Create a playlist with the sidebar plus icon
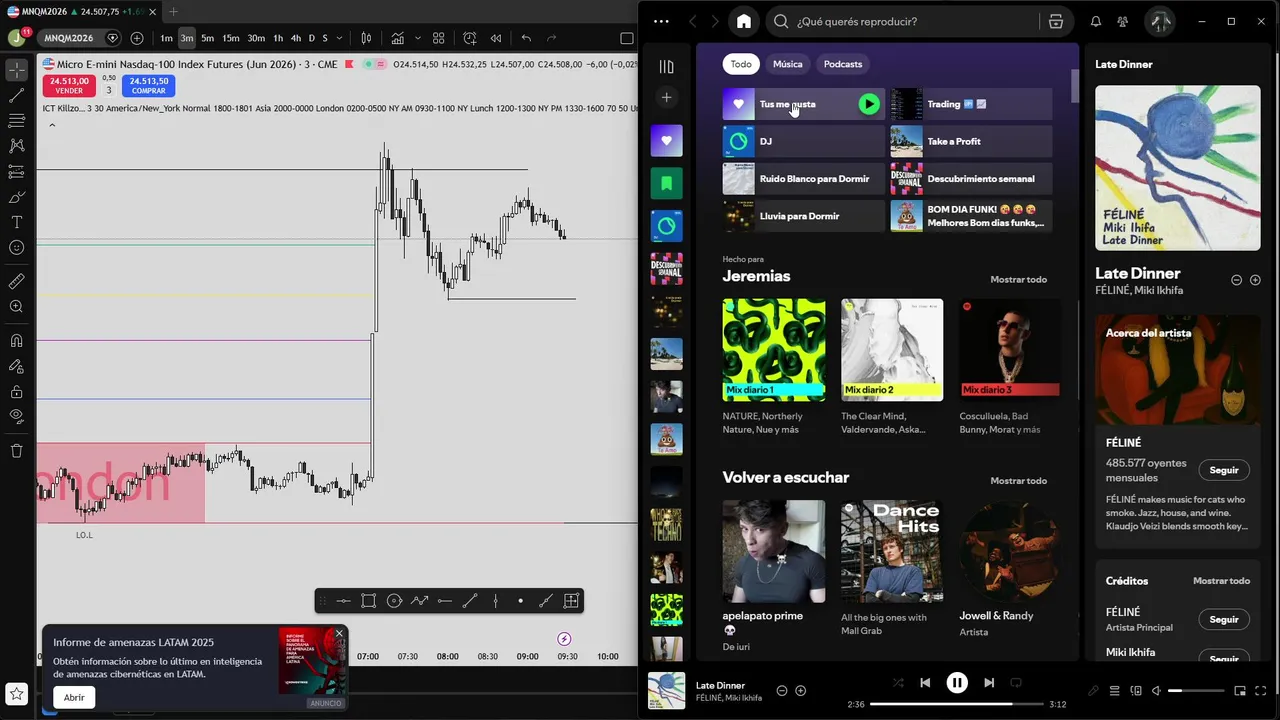This screenshot has width=1280, height=720. [x=666, y=97]
